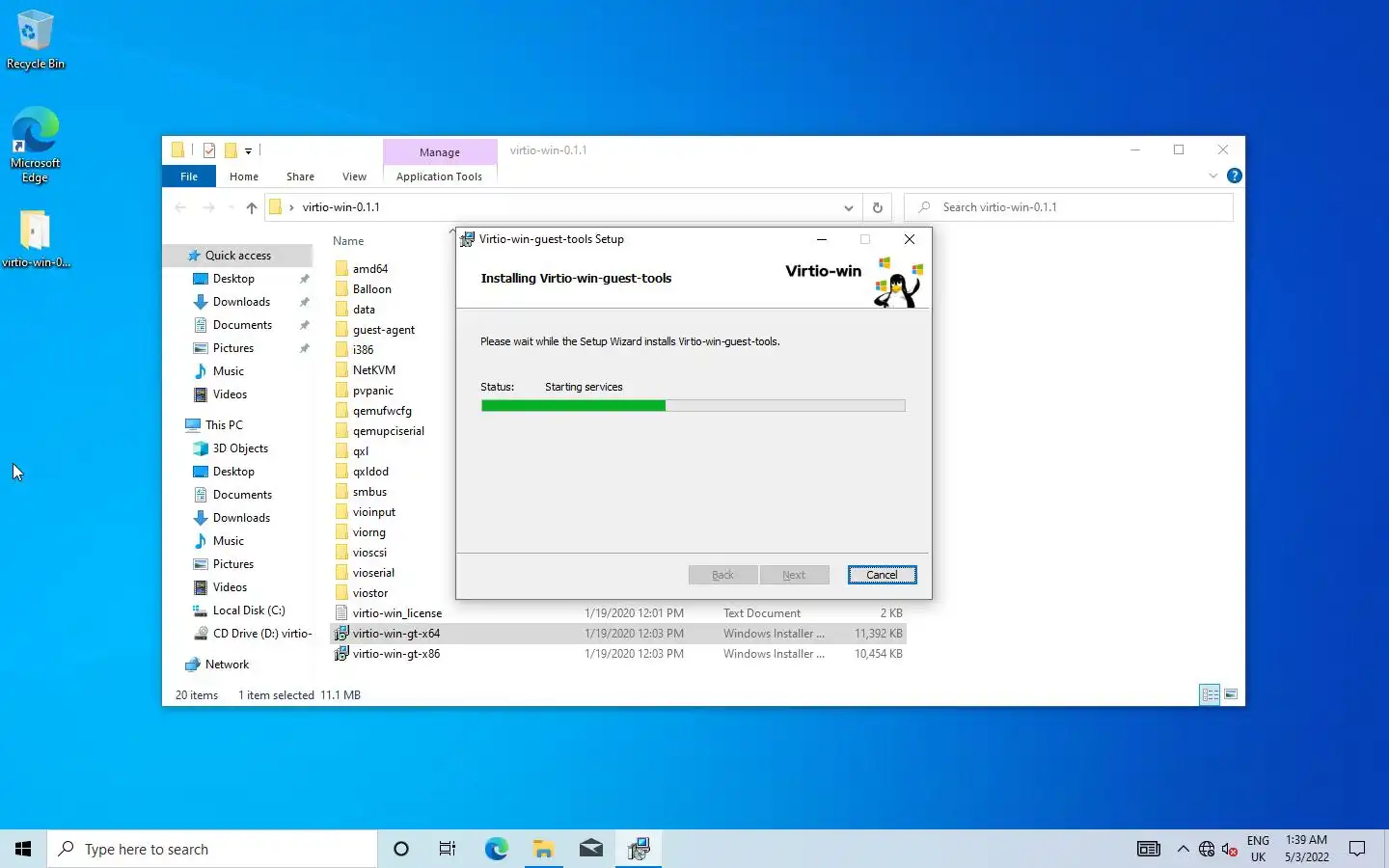The height and width of the screenshot is (868, 1389).
Task: Open the Home ribbon tab
Action: (244, 176)
